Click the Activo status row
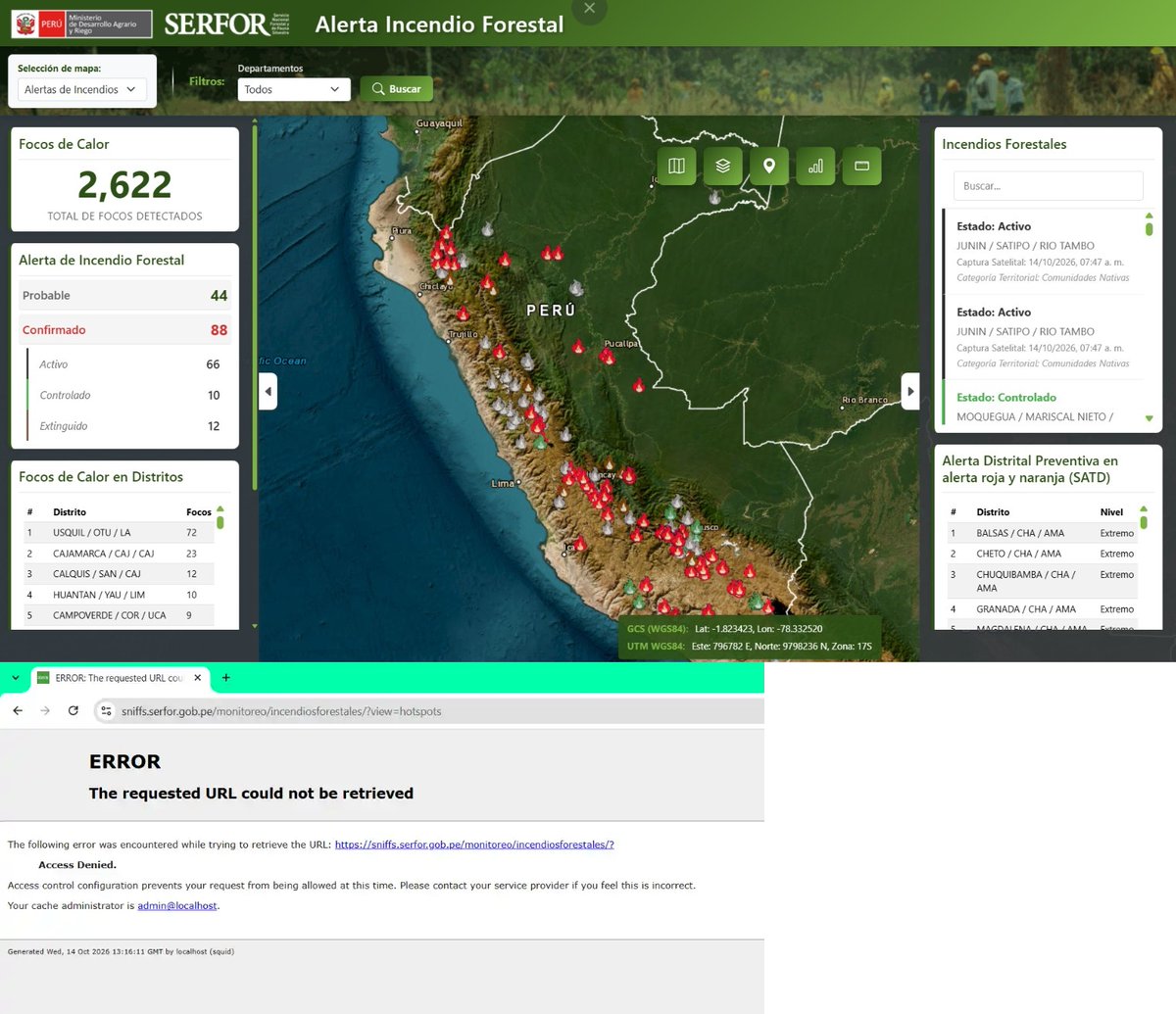This screenshot has width=1176, height=1014. click(129, 364)
